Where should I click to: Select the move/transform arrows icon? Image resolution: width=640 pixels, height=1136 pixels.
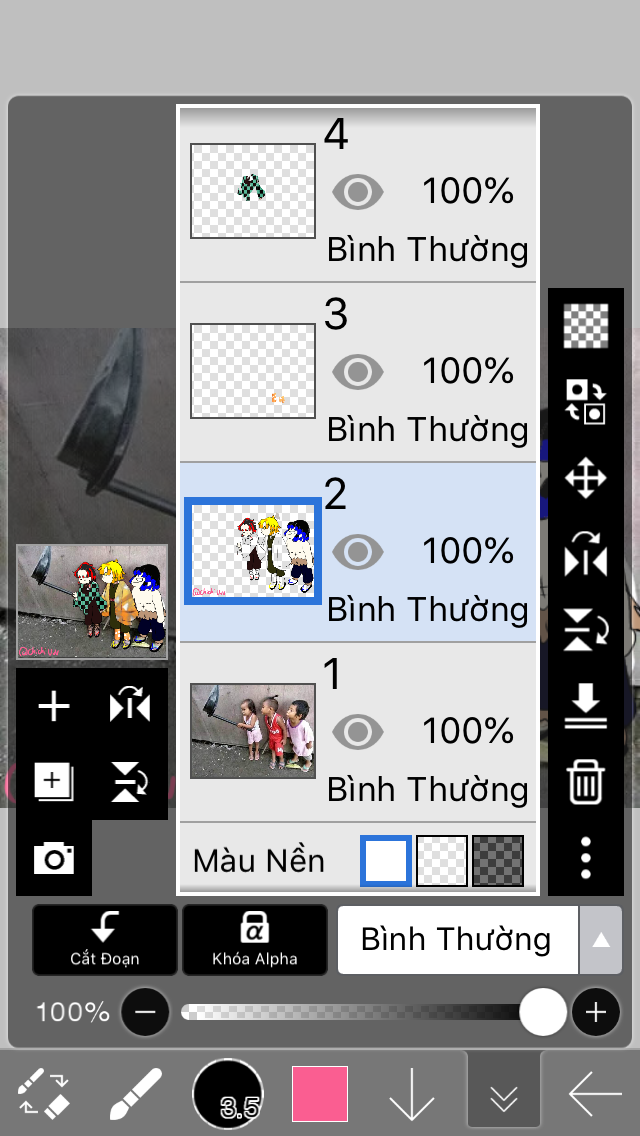coord(586,479)
